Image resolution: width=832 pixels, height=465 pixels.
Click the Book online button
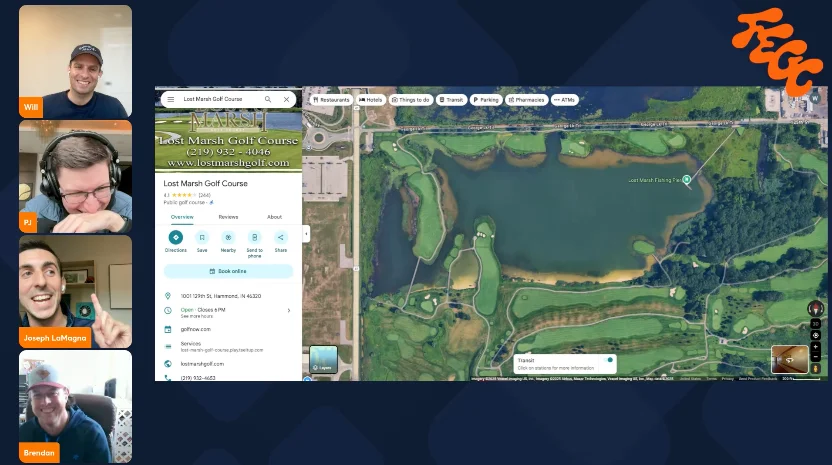coord(228,271)
